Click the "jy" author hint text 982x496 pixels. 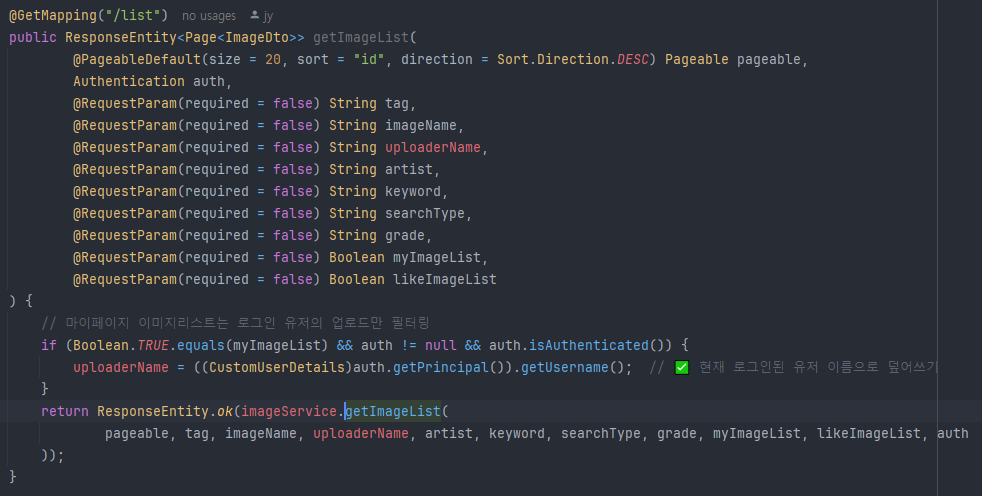[x=268, y=16]
